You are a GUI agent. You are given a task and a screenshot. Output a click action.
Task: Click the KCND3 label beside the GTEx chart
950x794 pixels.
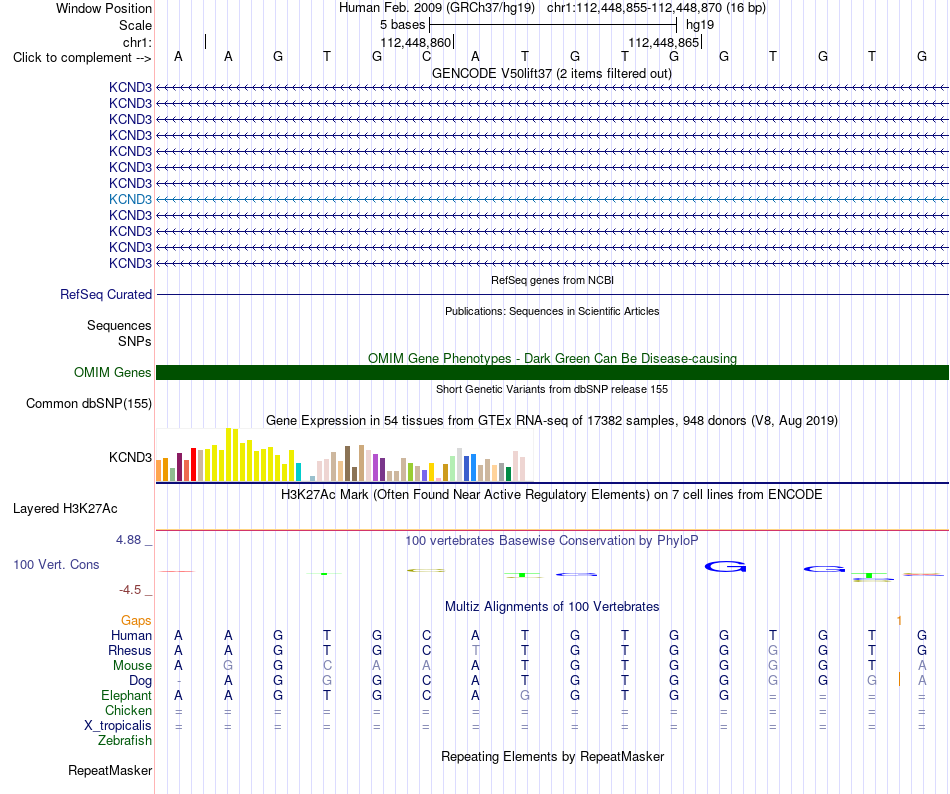[x=130, y=457]
